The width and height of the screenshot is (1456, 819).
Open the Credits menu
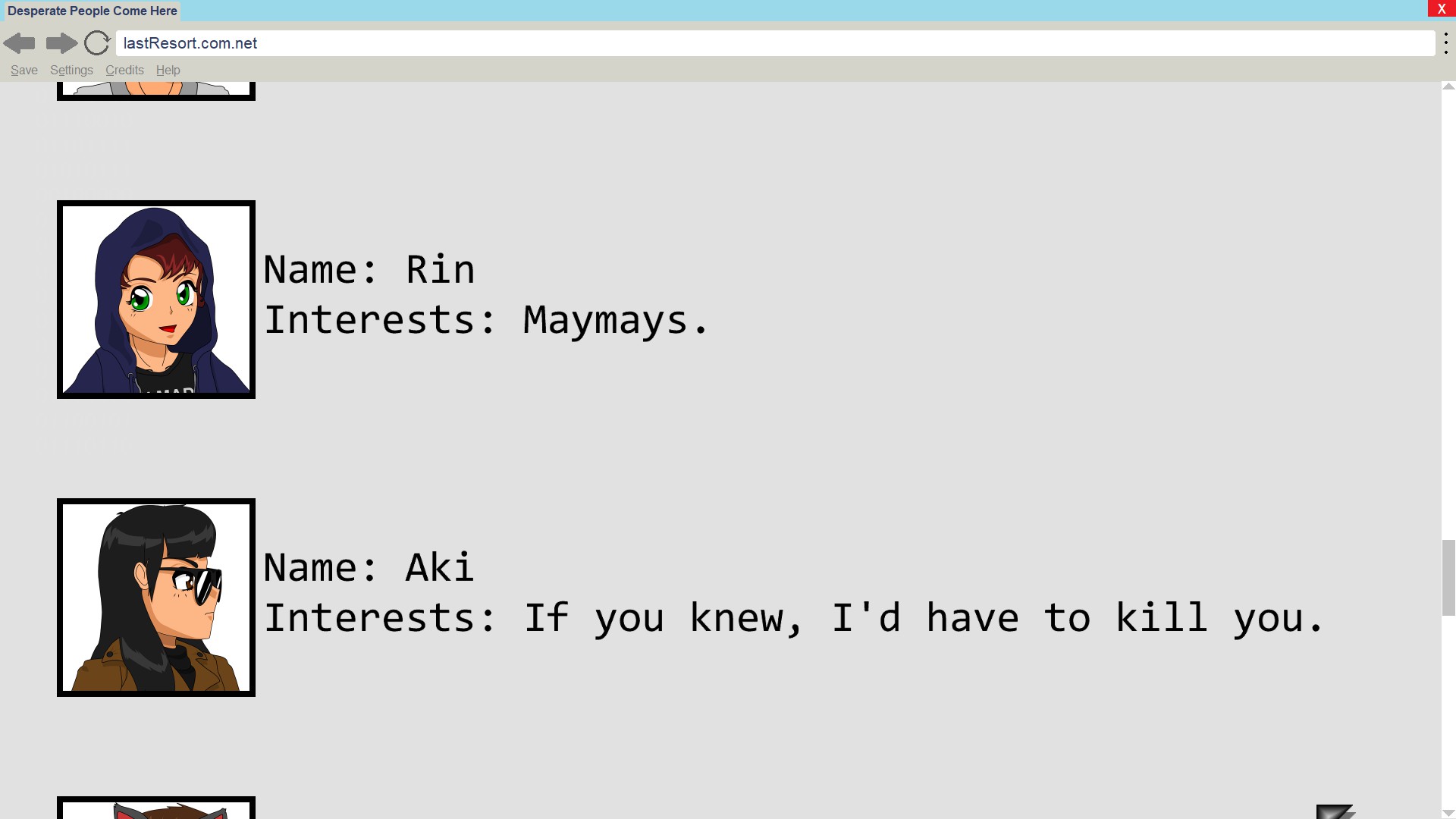tap(124, 71)
